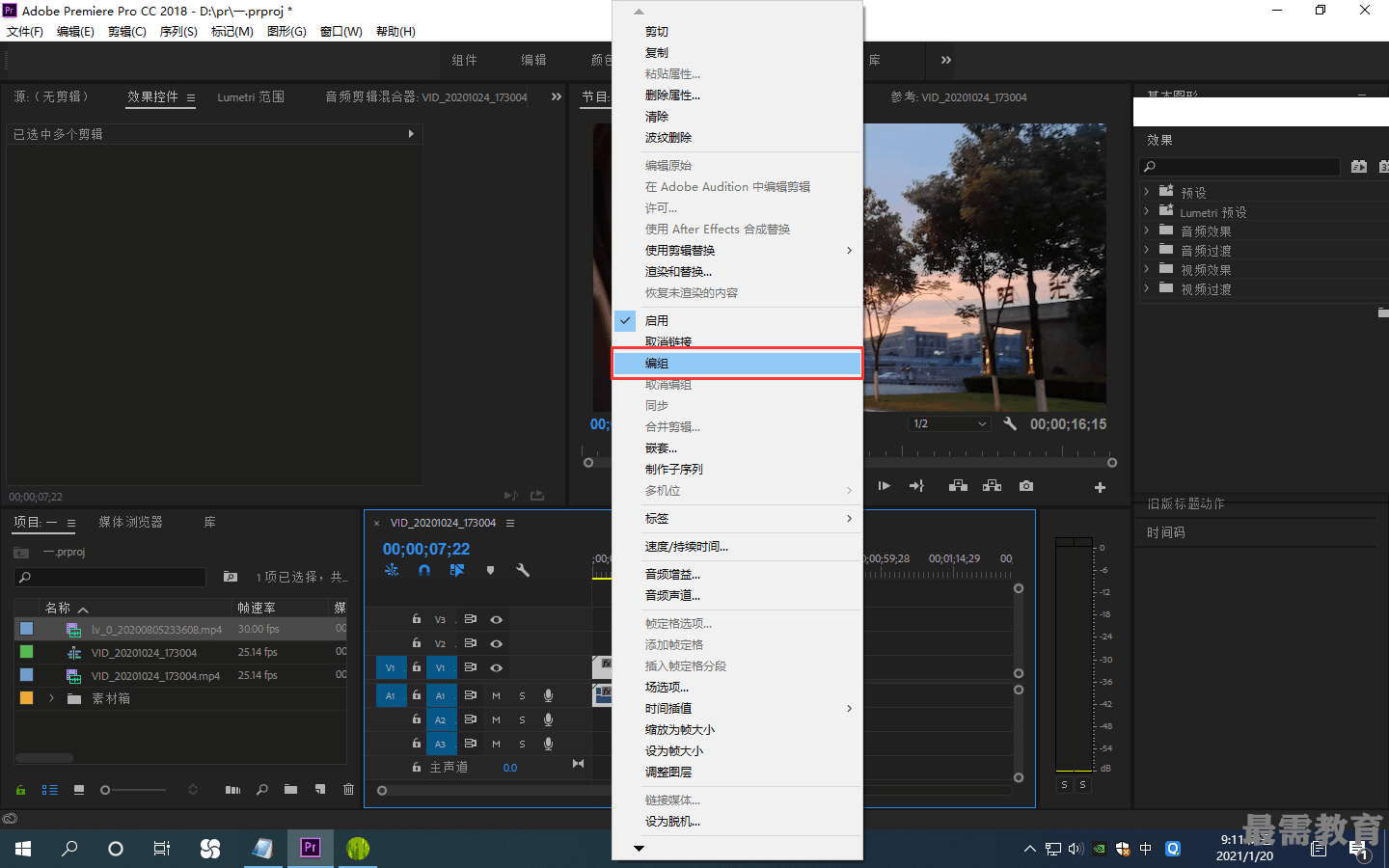
Task: Enable voice-over record on track A2
Action: tap(548, 719)
